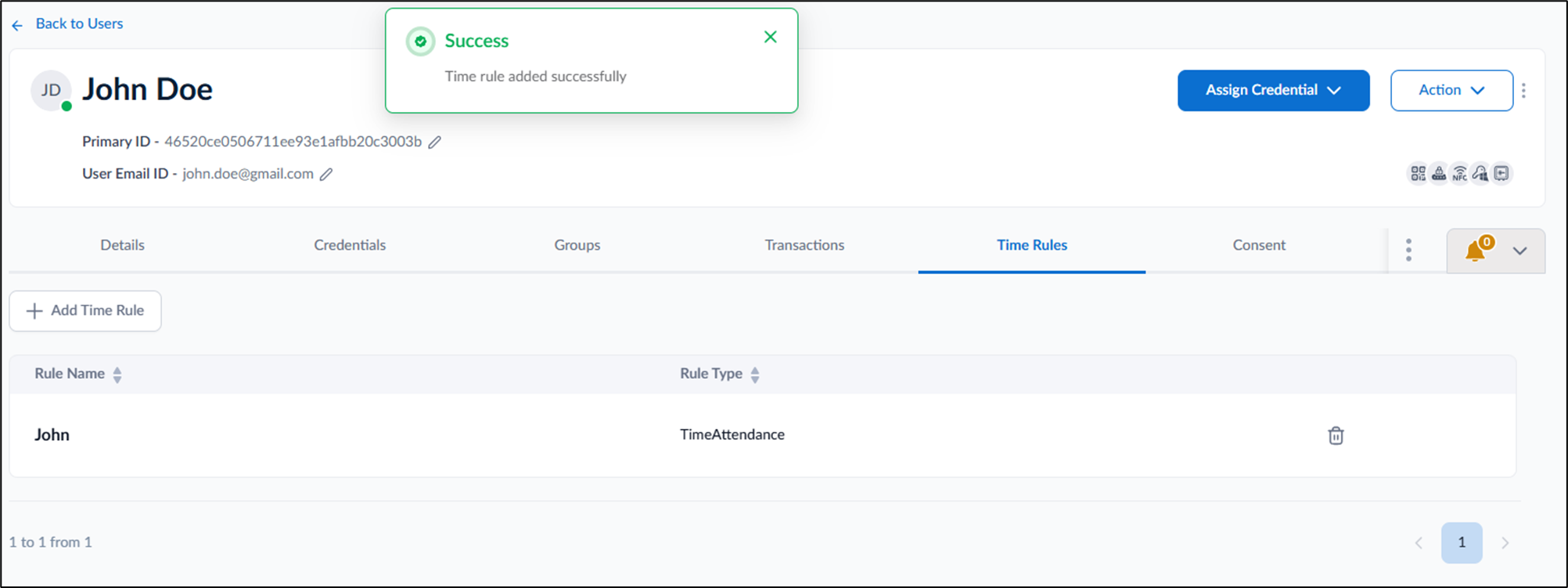1568x588 pixels.
Task: Open the Action dropdown
Action: pyautogui.click(x=1451, y=91)
